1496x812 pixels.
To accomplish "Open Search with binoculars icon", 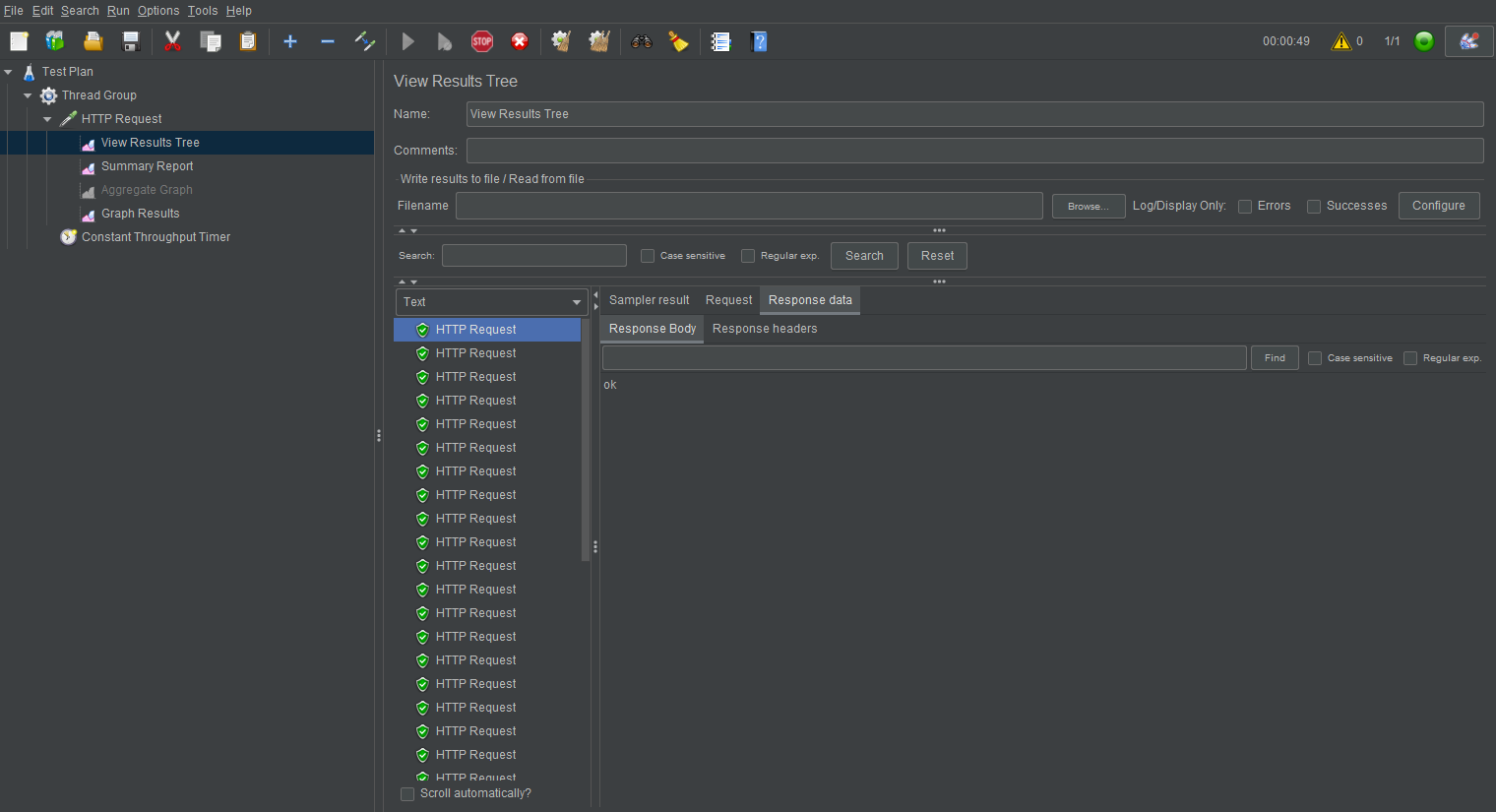I will coord(642,41).
